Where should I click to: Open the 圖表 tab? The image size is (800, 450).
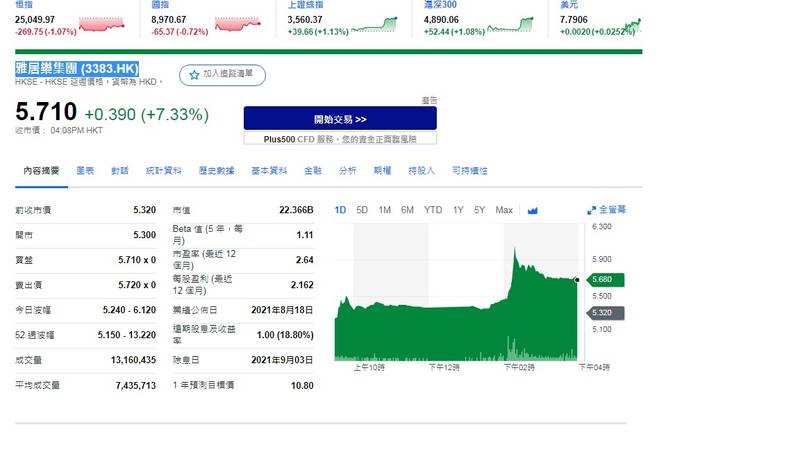pos(85,171)
